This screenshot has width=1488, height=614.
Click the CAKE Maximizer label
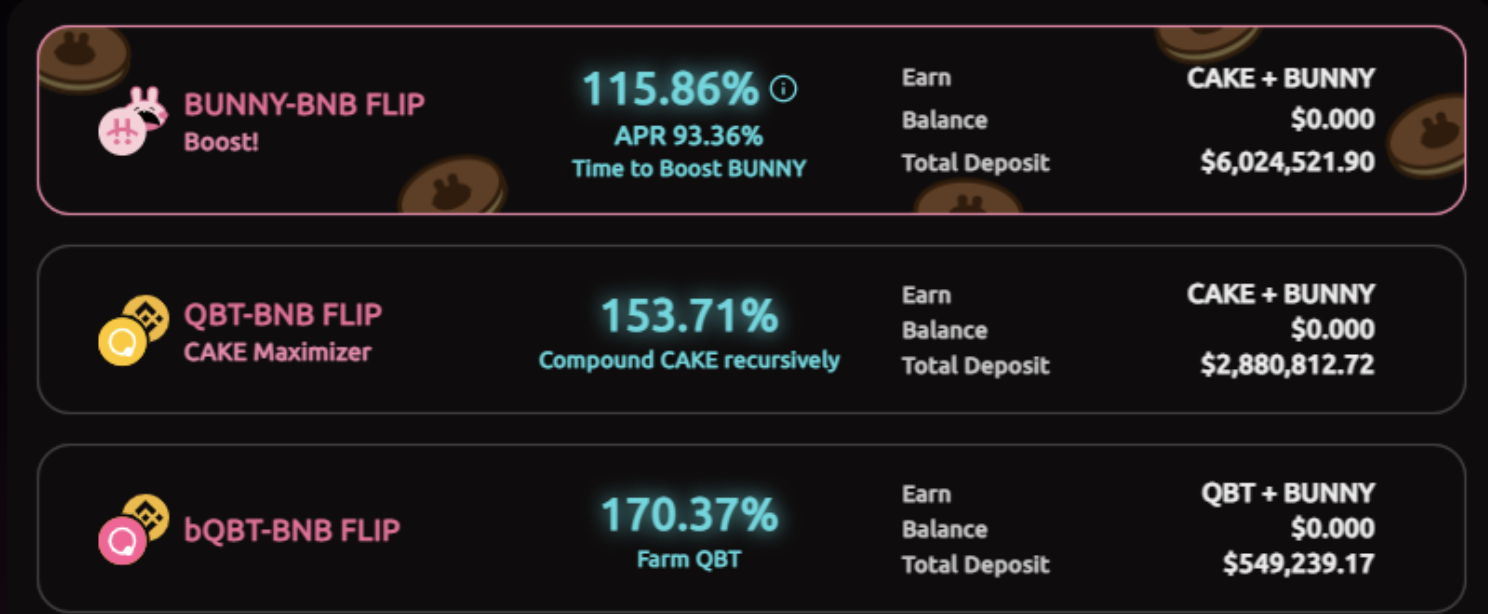tap(277, 352)
